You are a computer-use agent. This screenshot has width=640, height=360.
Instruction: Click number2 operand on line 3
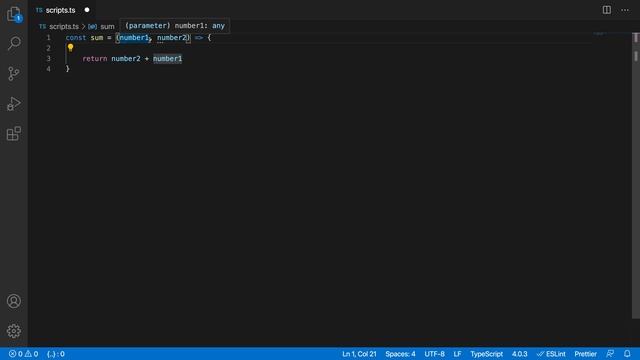pyautogui.click(x=126, y=59)
